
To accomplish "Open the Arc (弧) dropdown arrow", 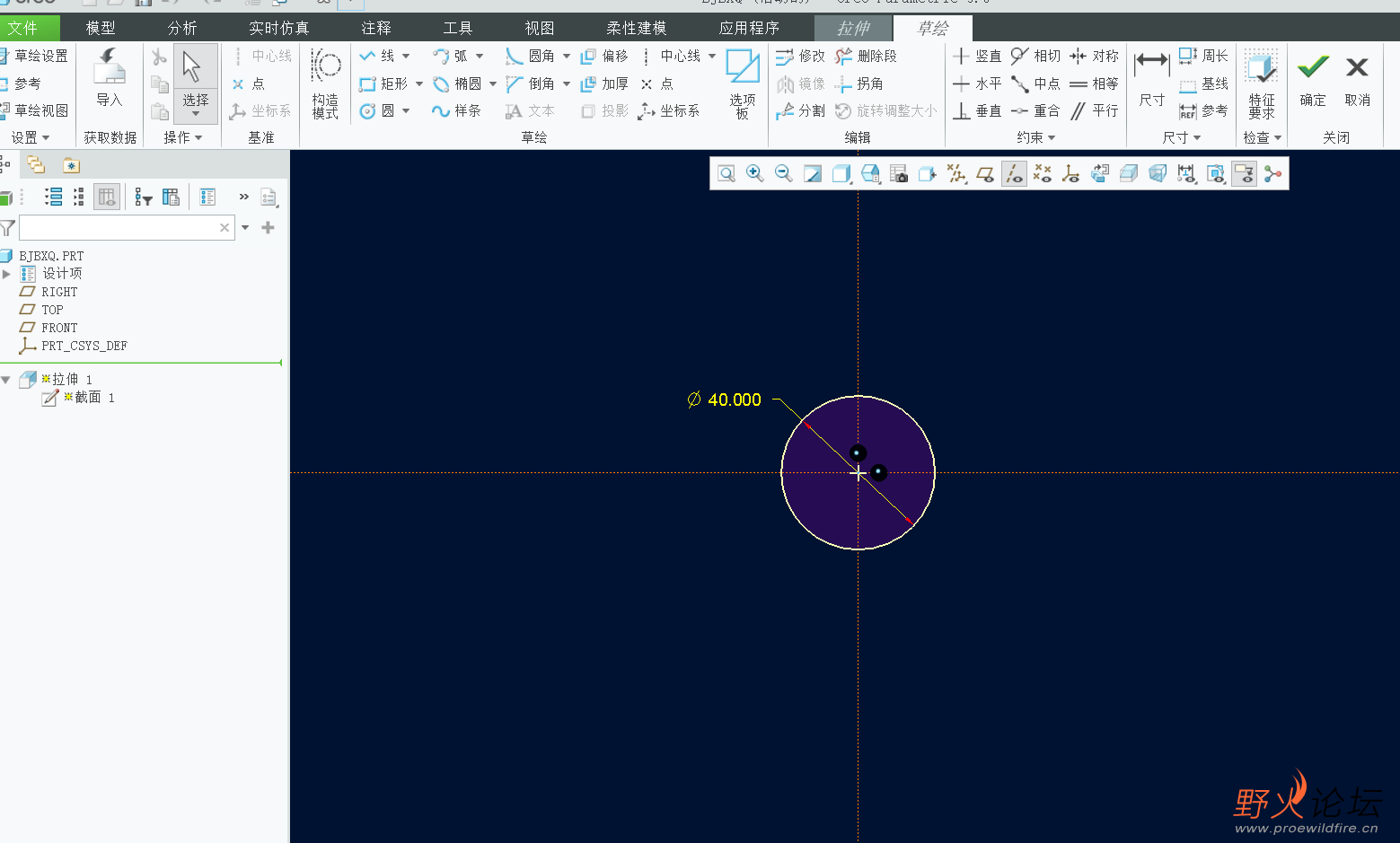I will (480, 56).
